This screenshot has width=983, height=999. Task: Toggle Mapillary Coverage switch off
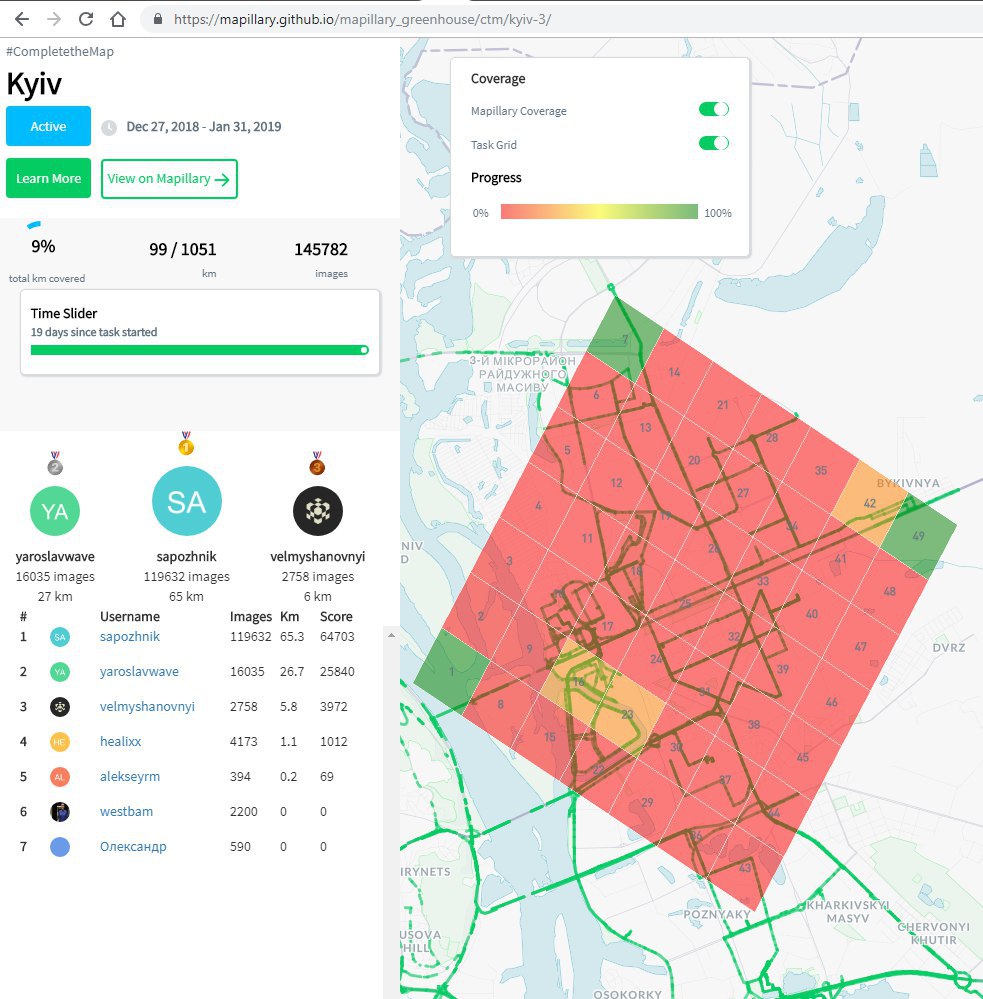[714, 109]
